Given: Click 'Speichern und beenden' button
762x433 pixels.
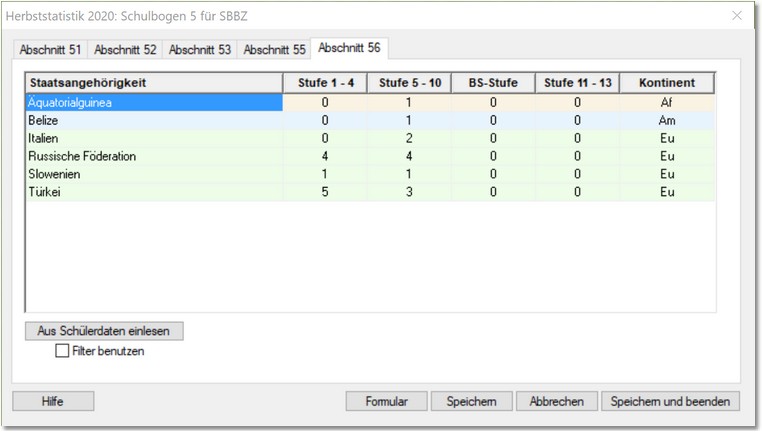Looking at the screenshot, I should (x=671, y=401).
